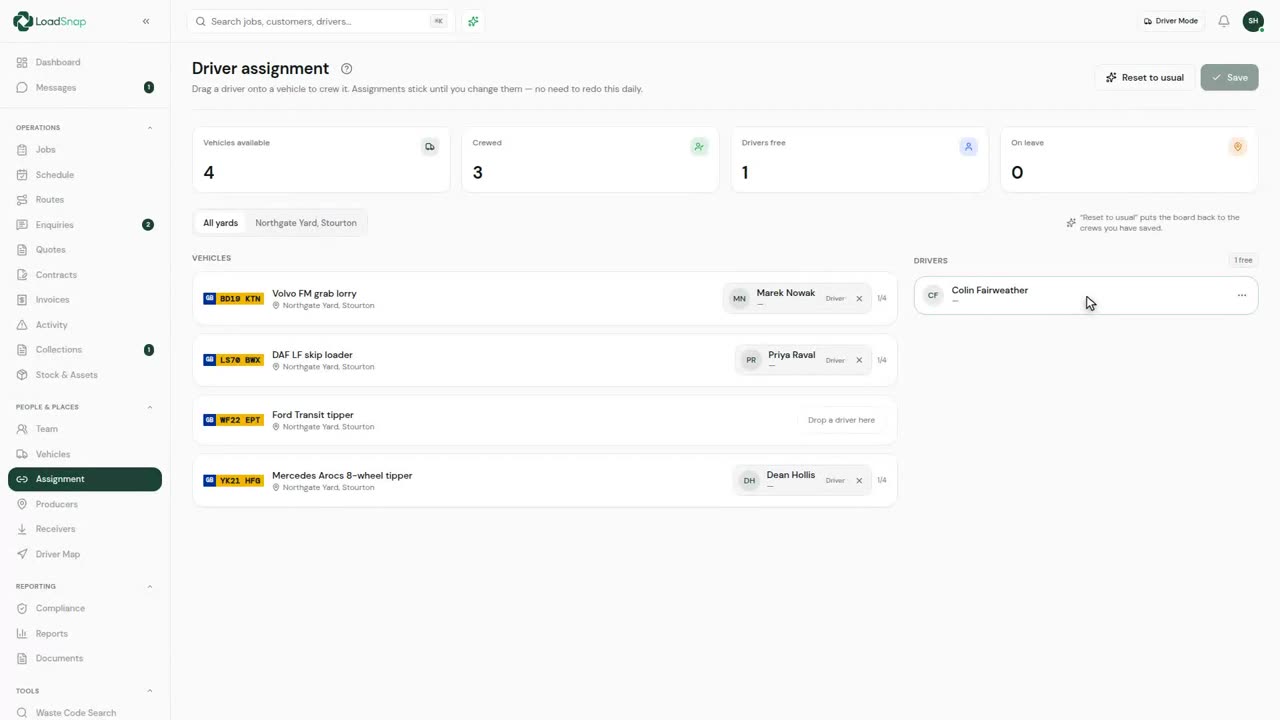The height and width of the screenshot is (720, 1280).
Task: Click the WF22 EPT number plate
Action: tap(233, 420)
